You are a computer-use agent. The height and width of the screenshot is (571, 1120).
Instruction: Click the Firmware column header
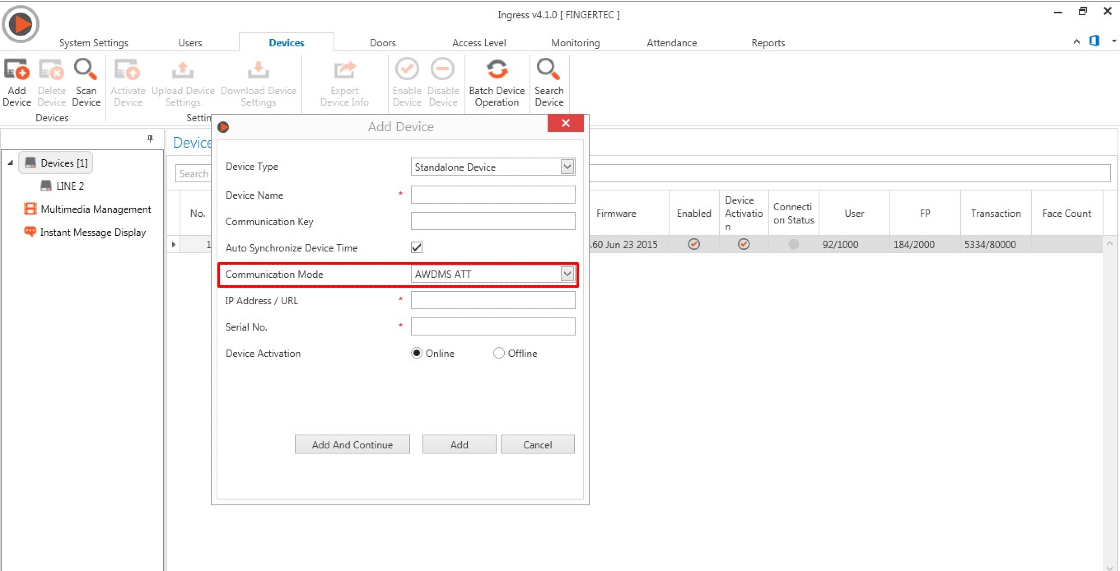(616, 213)
